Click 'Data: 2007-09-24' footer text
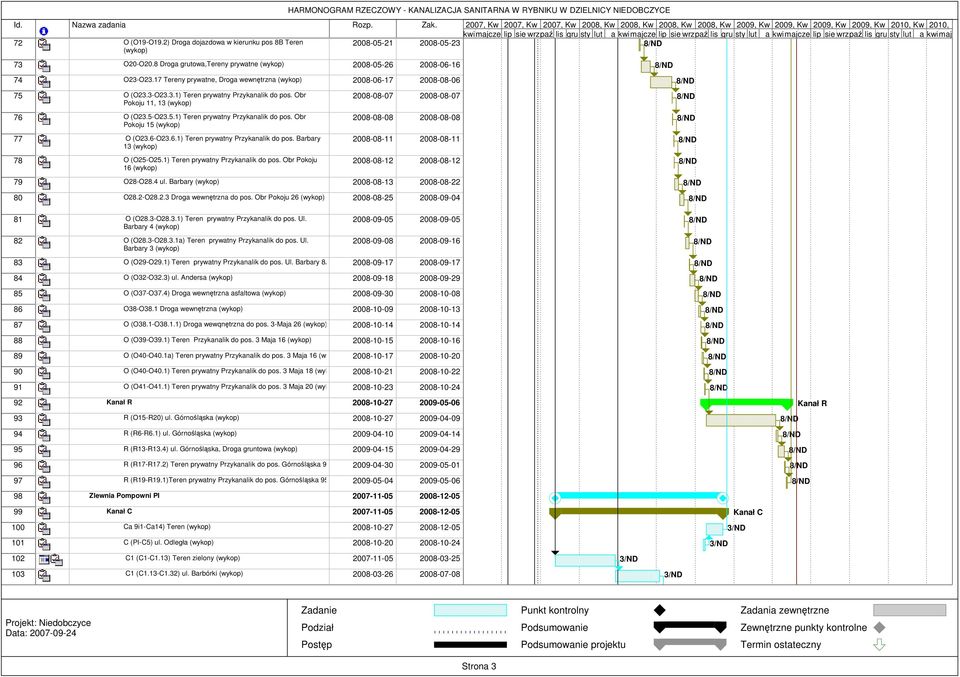 coord(41,634)
